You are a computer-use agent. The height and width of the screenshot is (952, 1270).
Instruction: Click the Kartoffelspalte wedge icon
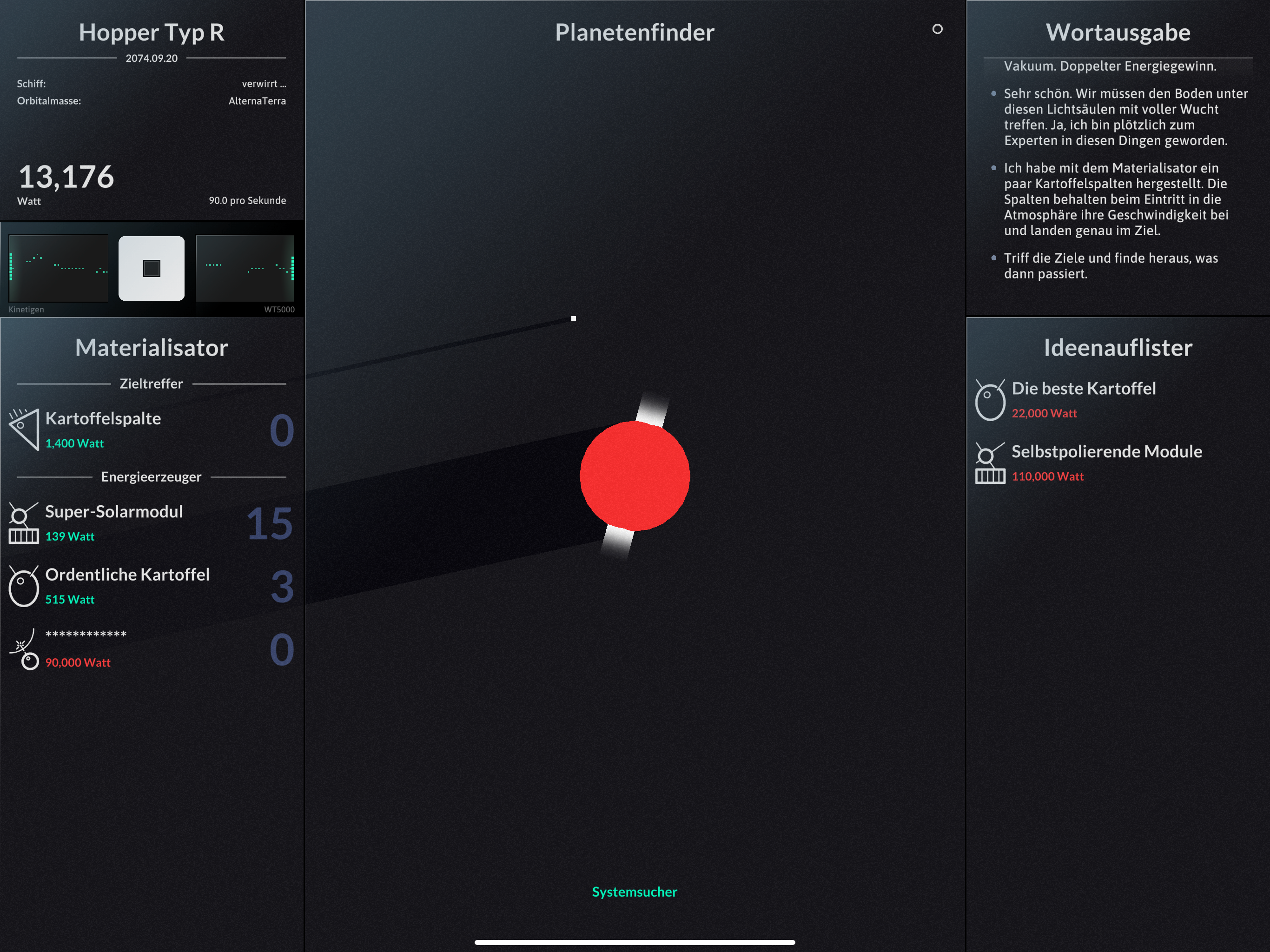[x=24, y=430]
